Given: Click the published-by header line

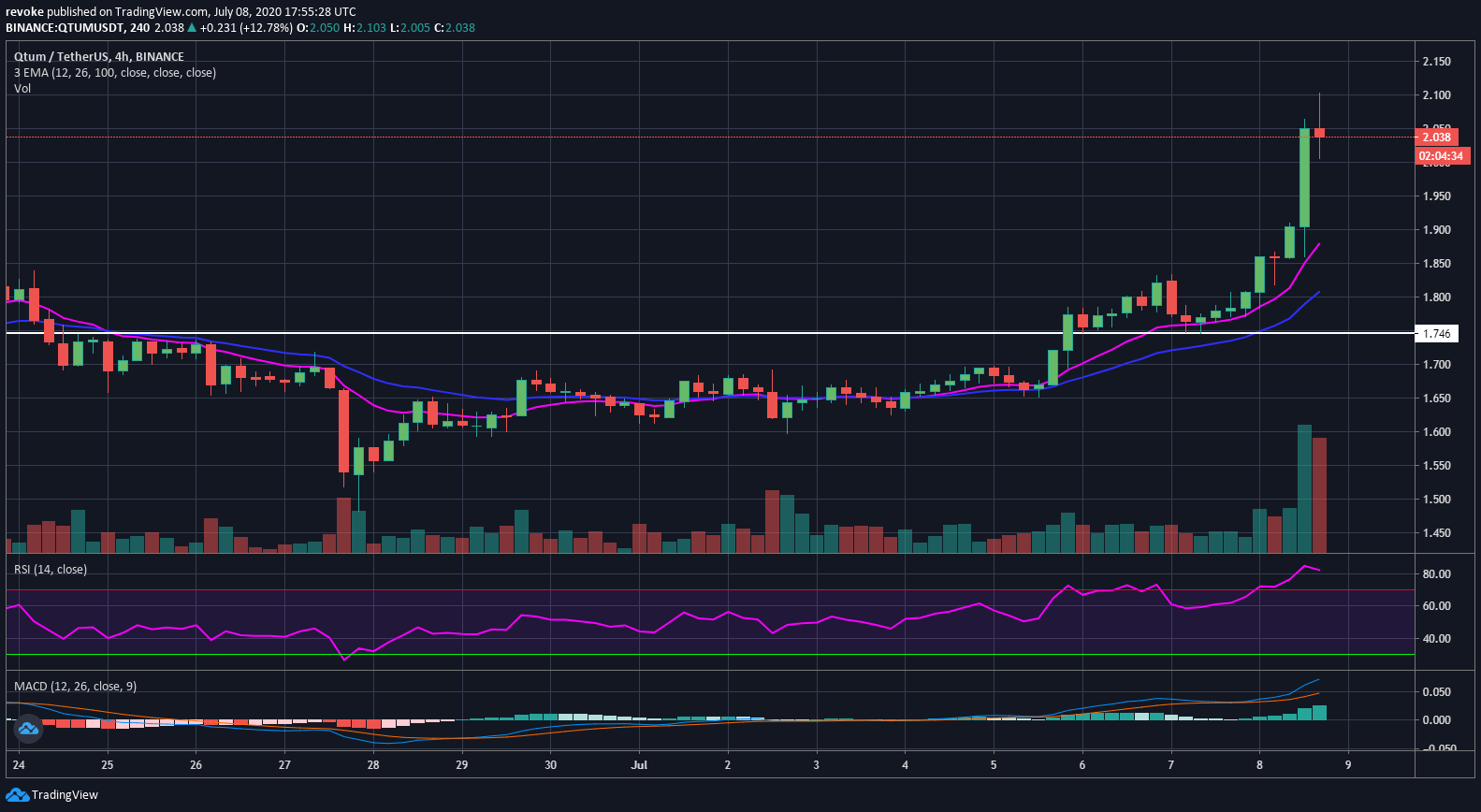Looking at the screenshot, I should [x=181, y=11].
